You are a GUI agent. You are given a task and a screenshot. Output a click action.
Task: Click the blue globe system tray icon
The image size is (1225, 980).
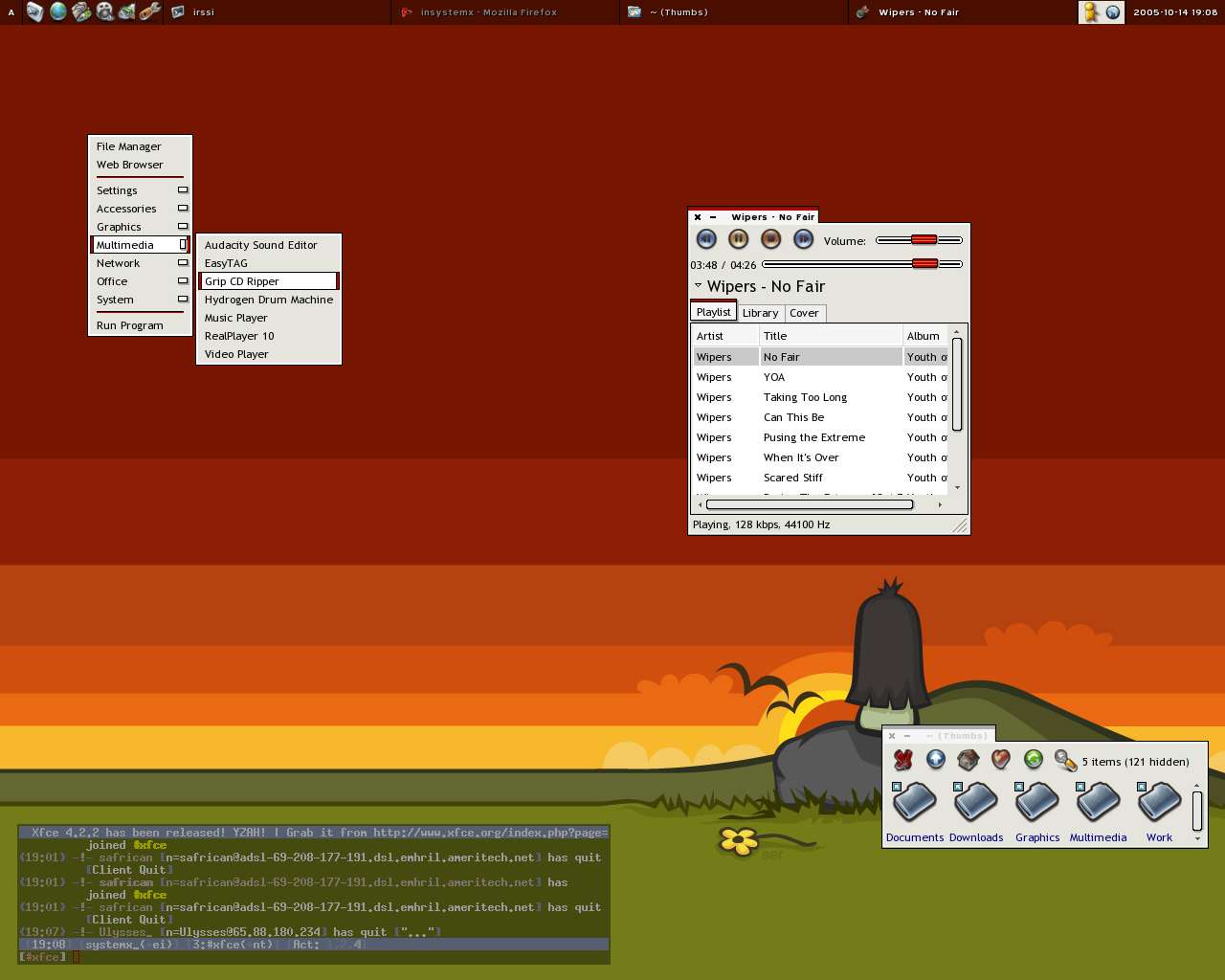click(1113, 12)
